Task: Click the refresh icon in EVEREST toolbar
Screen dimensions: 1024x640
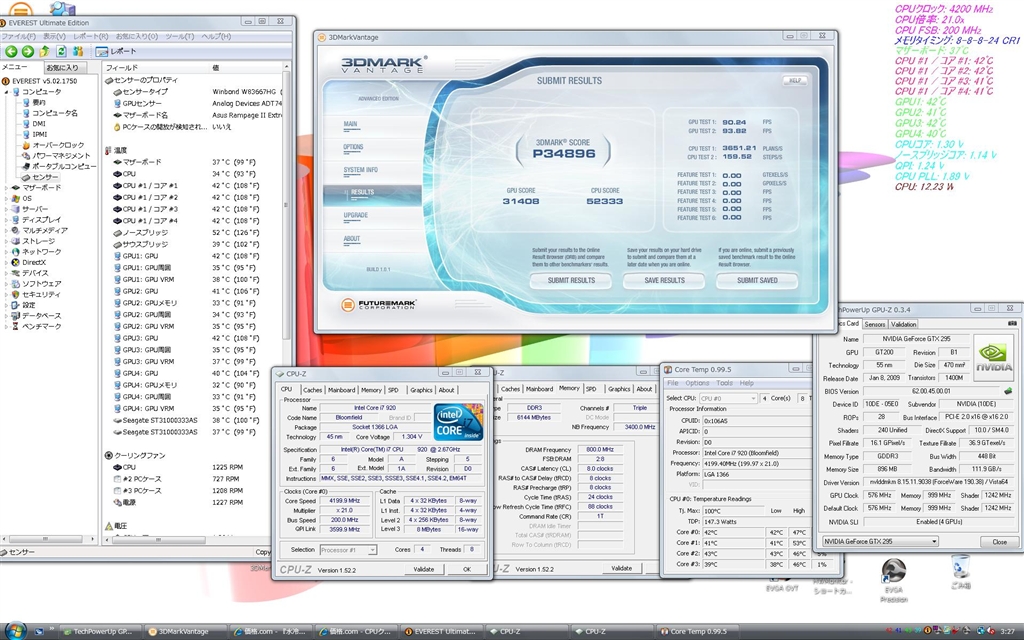Action: tap(62, 51)
